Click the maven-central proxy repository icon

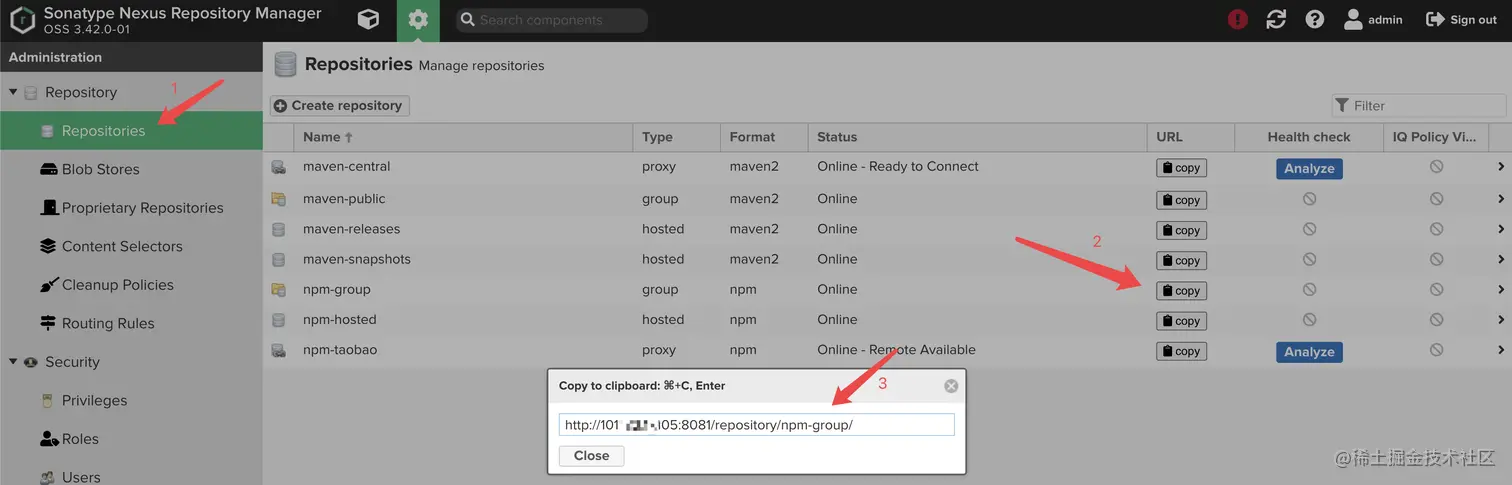point(278,167)
